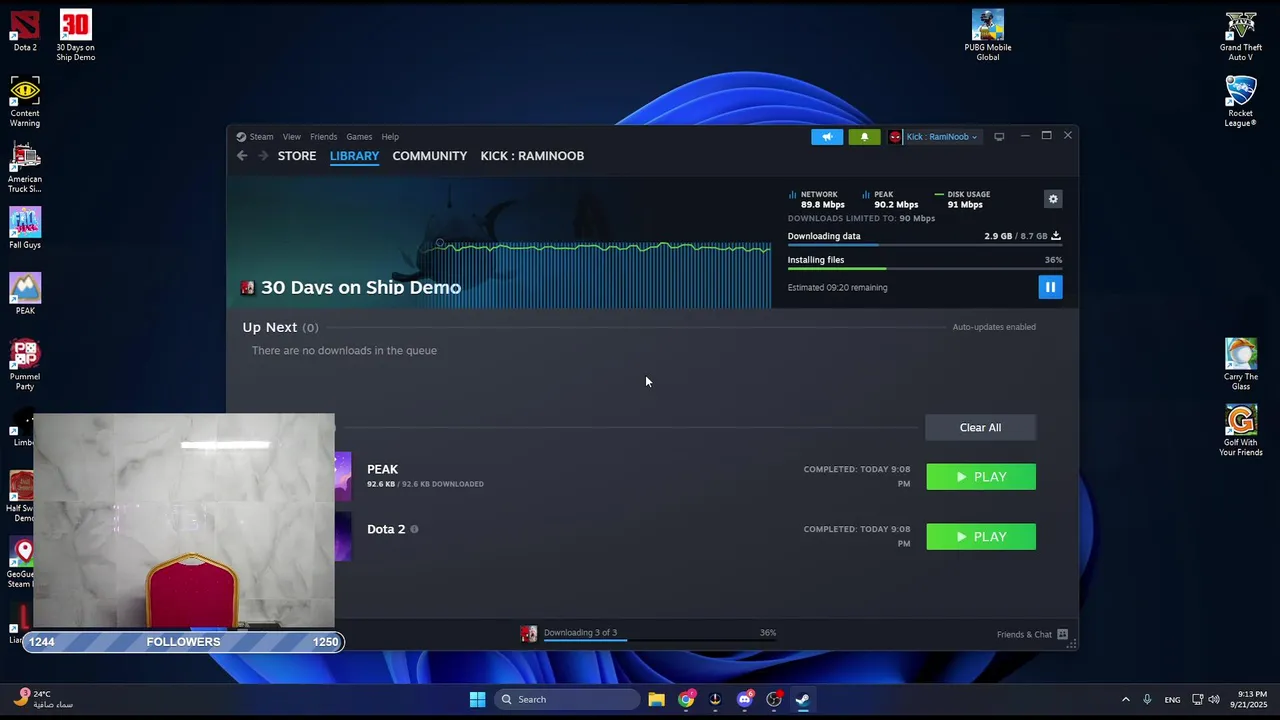Open Golf With Your Friends desktop shortcut
Image resolution: width=1280 pixels, height=720 pixels.
click(x=1240, y=431)
